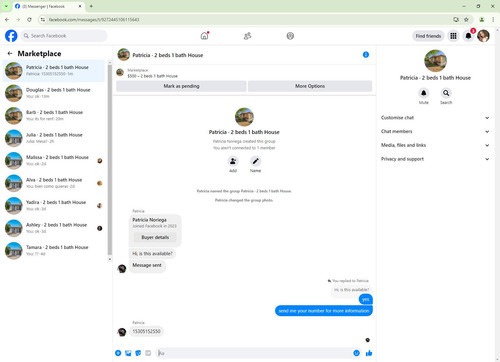500x362 pixels.
Task: Open the Malissa conversation in the list
Action: (54, 160)
